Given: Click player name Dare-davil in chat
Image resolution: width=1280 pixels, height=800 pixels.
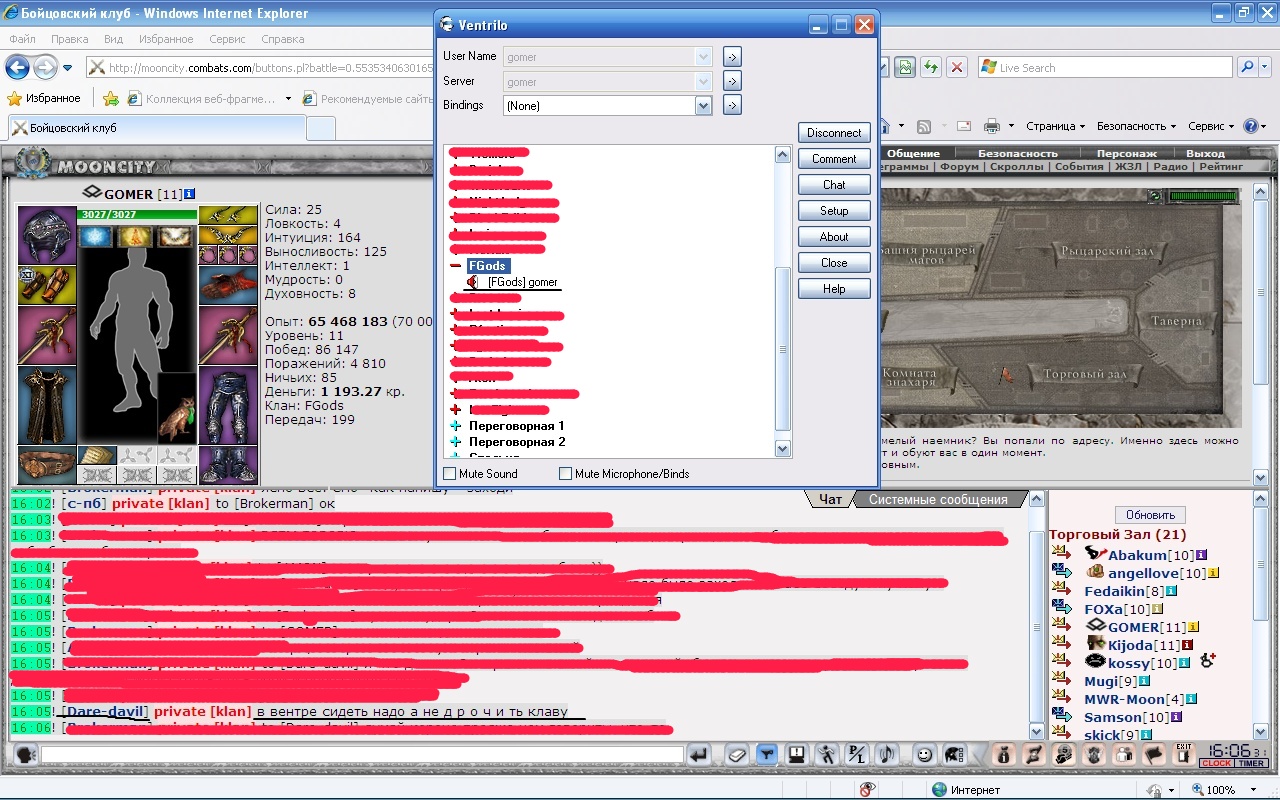Looking at the screenshot, I should (106, 712).
